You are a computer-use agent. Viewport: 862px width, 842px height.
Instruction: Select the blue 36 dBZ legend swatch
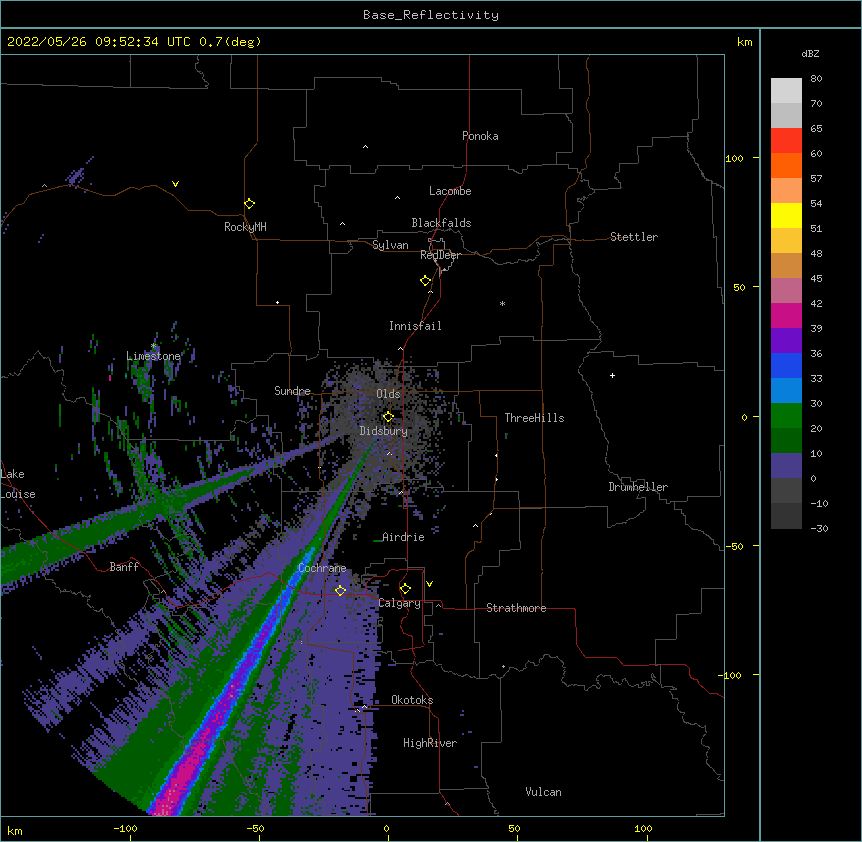(786, 365)
